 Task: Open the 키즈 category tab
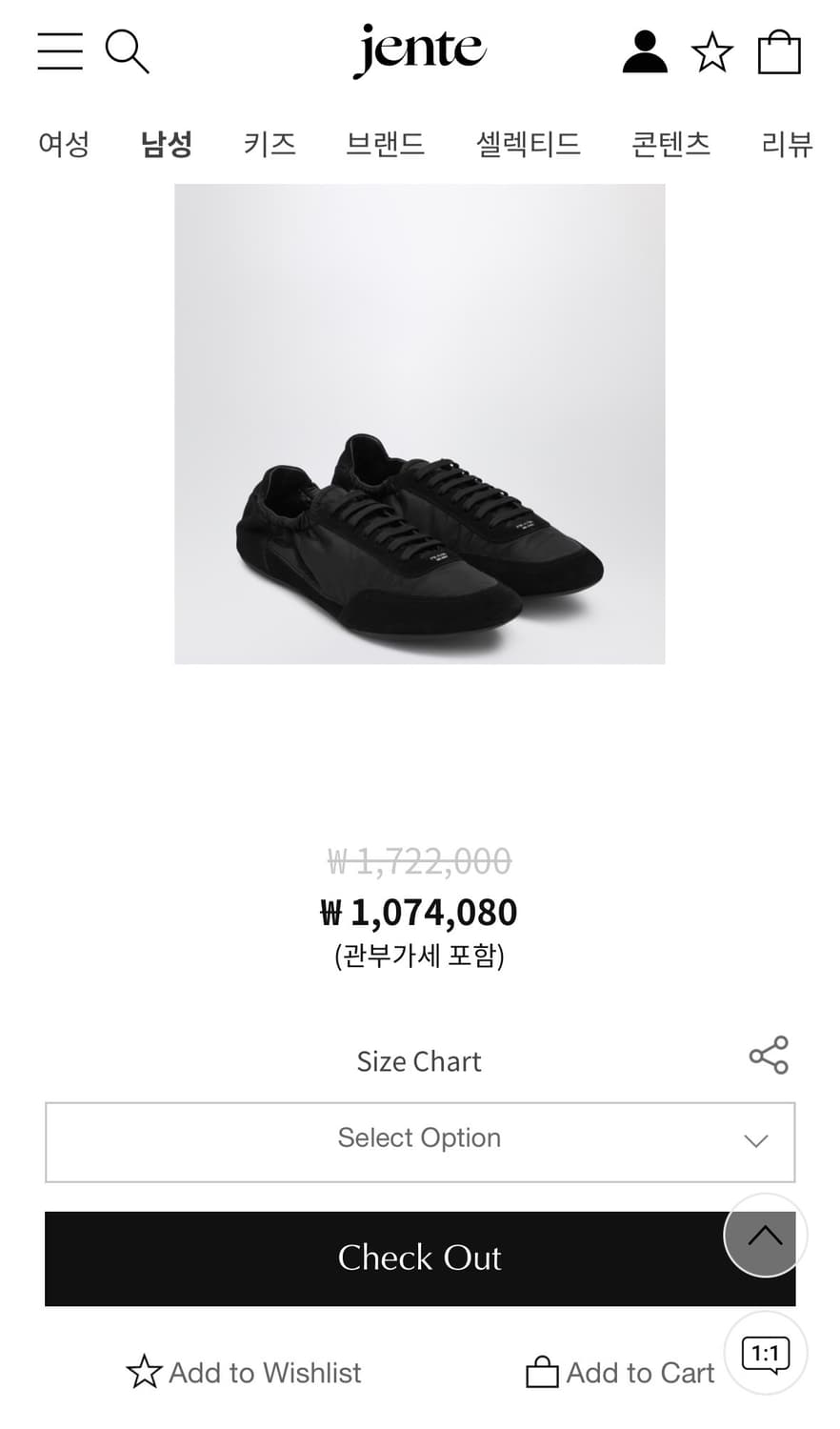[x=270, y=144]
